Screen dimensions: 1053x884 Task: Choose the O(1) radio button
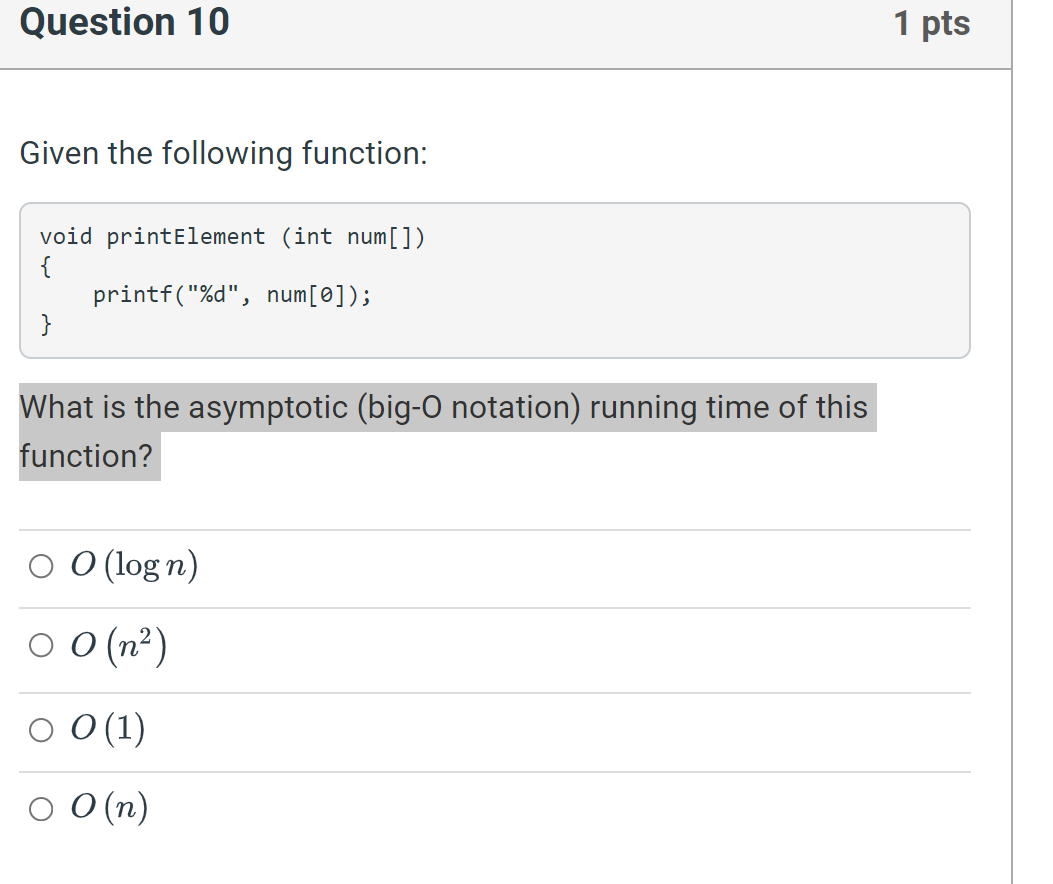pyautogui.click(x=42, y=730)
